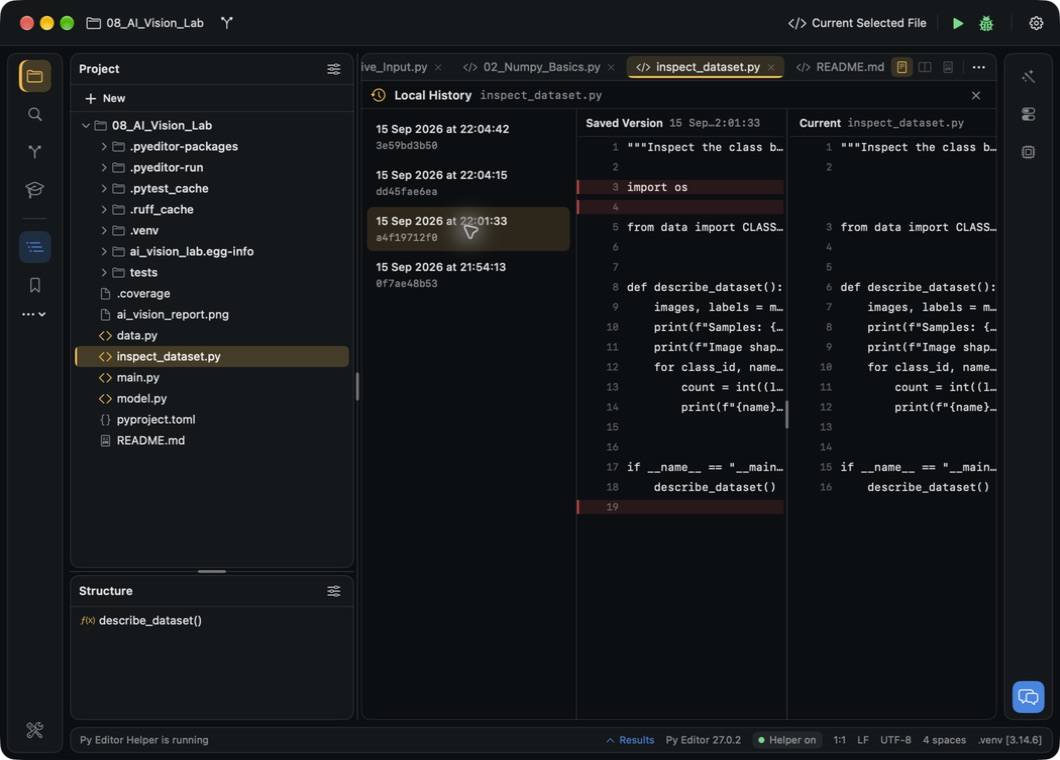Open Project panel options sliders icon
The image size is (1060, 760).
[x=334, y=69]
